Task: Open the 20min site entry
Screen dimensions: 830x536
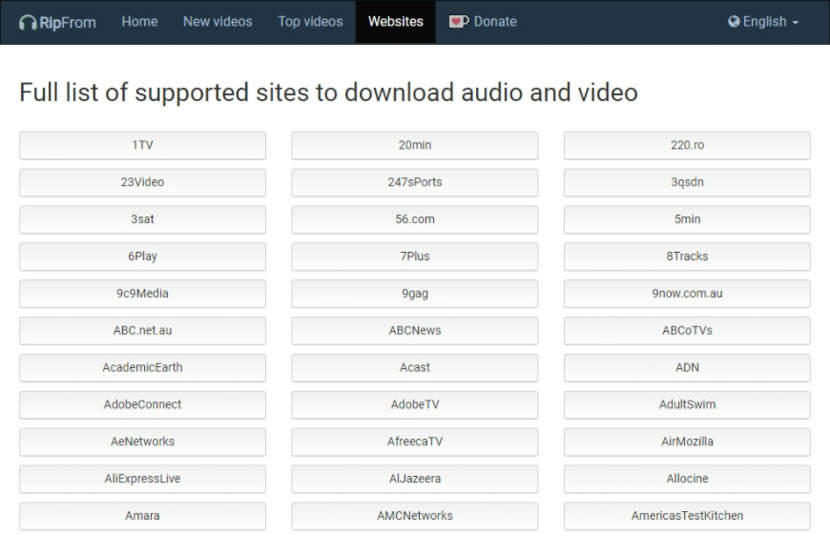Action: [414, 146]
